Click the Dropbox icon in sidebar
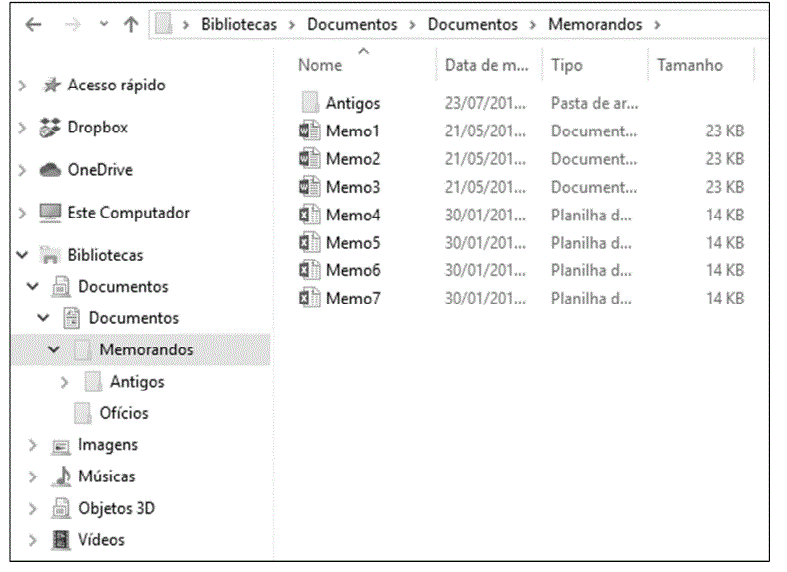This screenshot has height=572, width=787. [x=50, y=127]
